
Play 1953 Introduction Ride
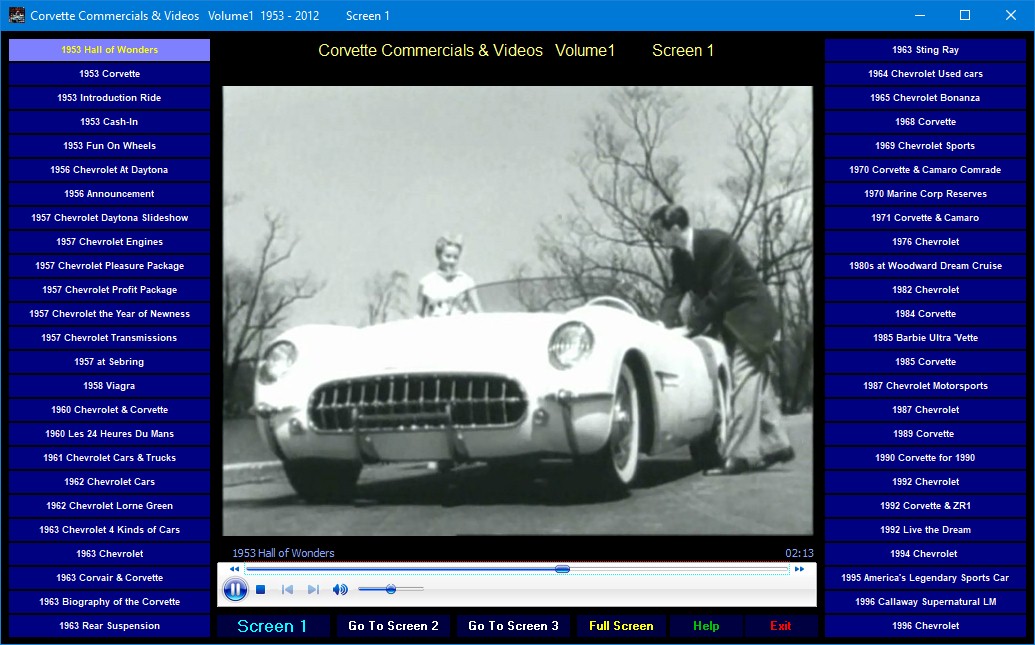[x=110, y=98]
